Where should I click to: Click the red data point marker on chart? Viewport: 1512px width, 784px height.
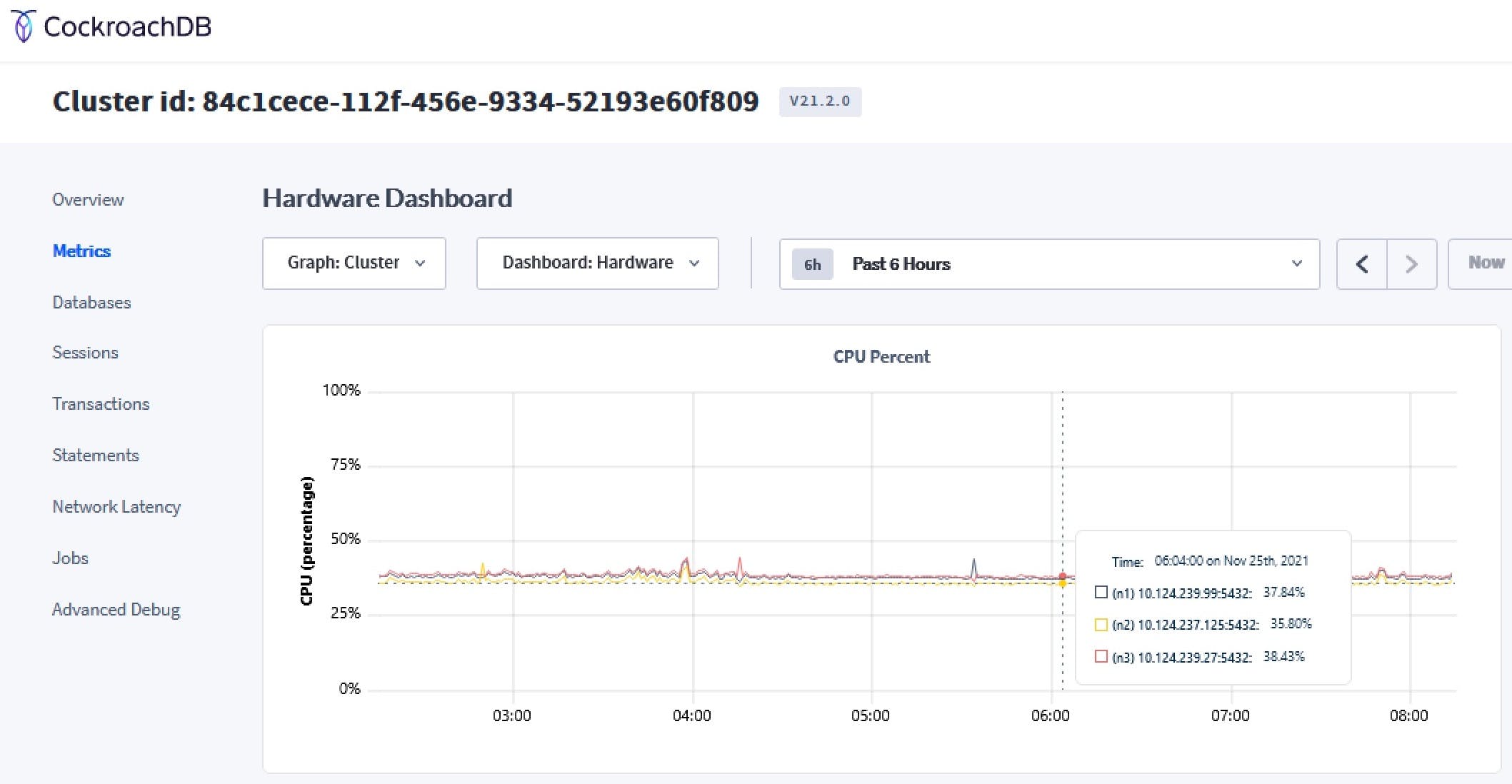[x=1063, y=576]
